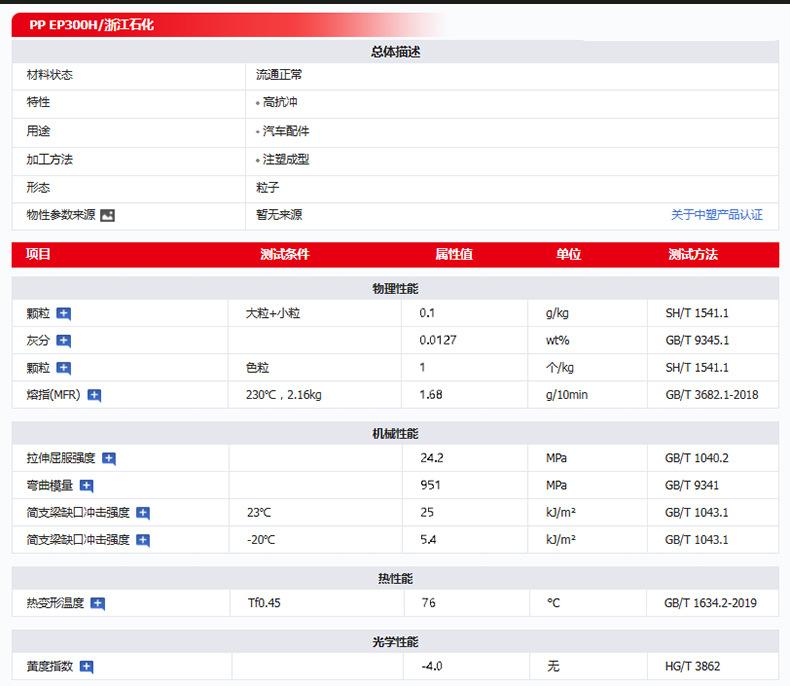Click the HG/T 3862 test method

(x=692, y=666)
